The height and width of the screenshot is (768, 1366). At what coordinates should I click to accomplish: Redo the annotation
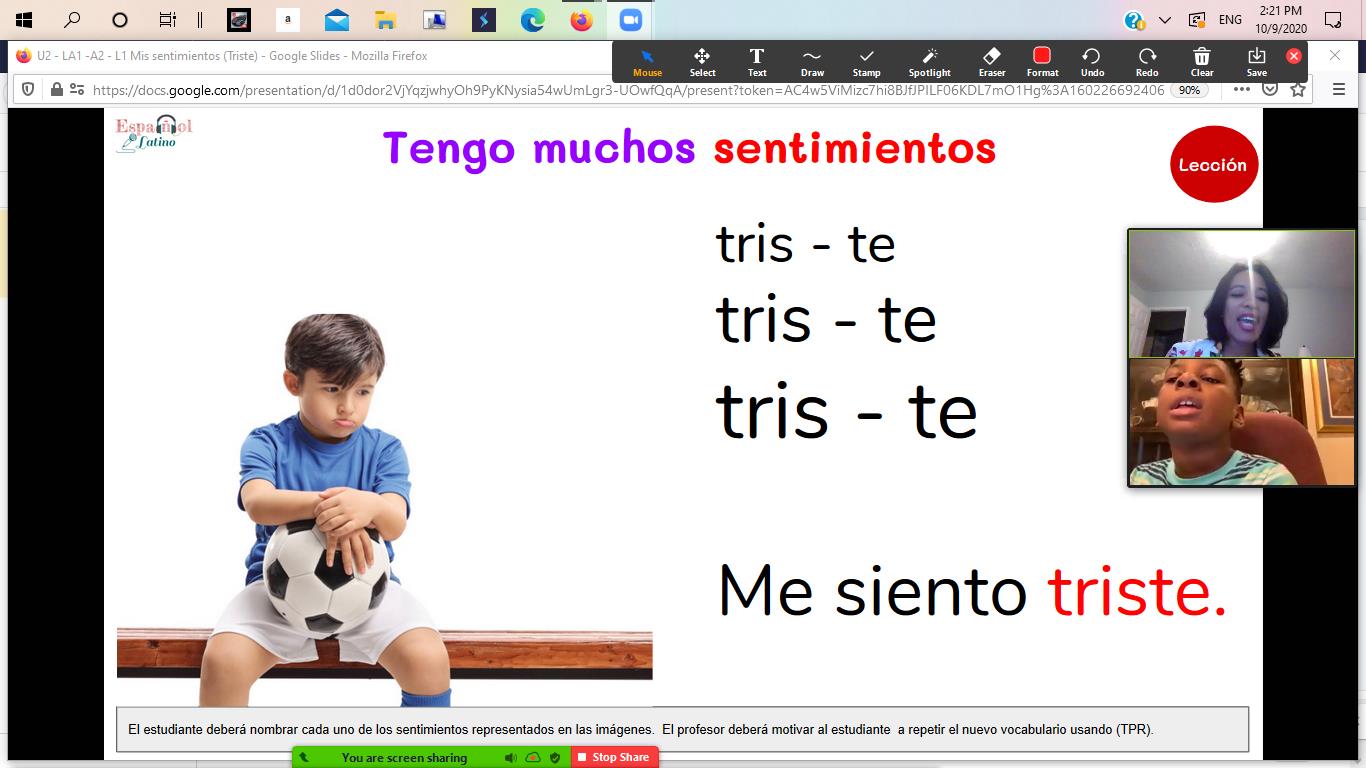[x=1147, y=62]
